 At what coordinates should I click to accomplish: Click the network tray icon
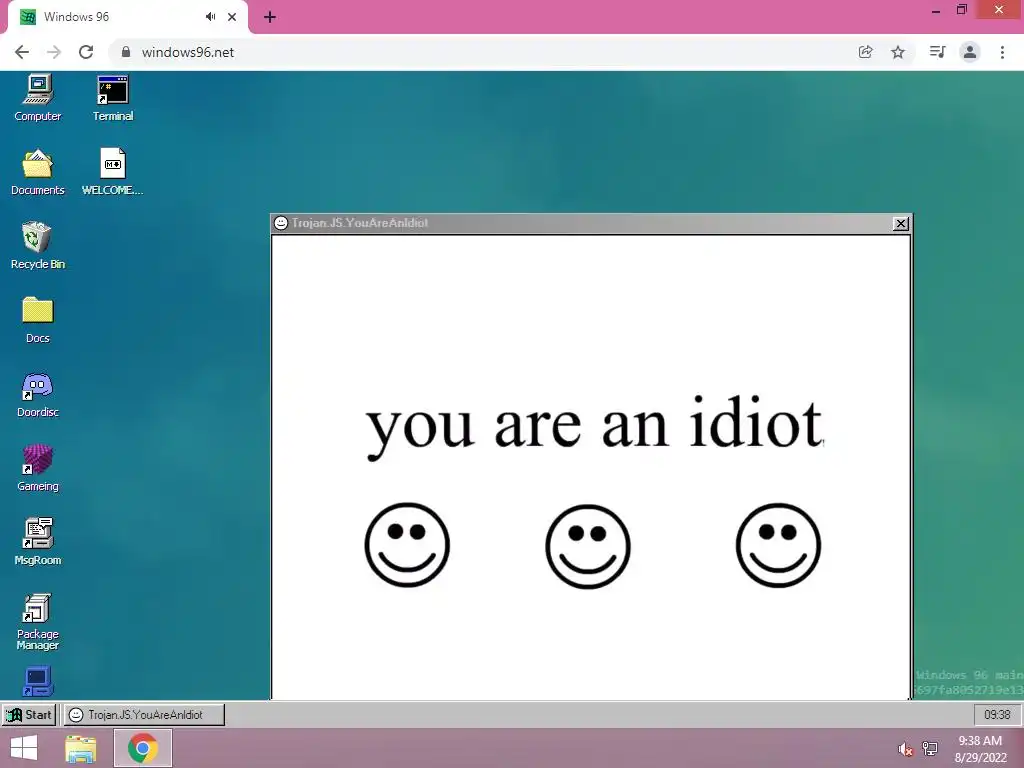(x=930, y=748)
